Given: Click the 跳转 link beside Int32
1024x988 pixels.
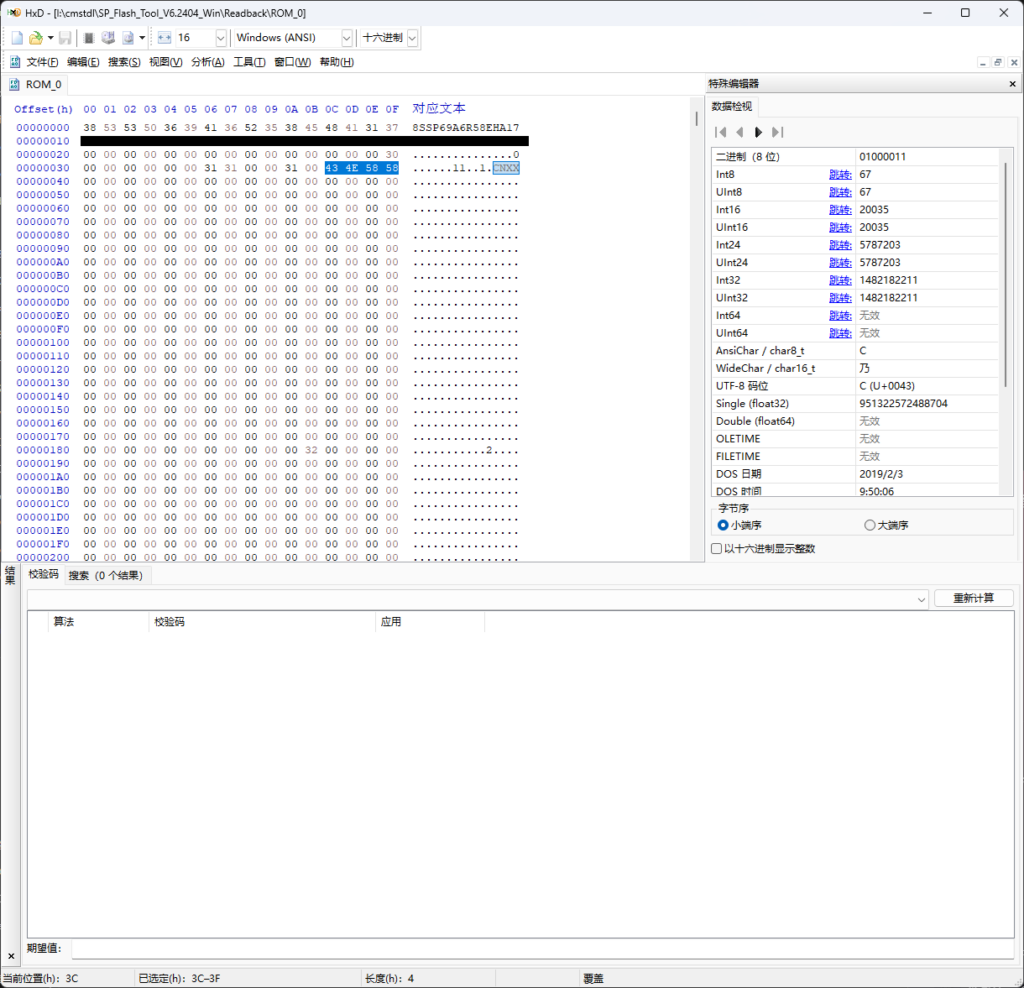Looking at the screenshot, I should click(838, 280).
